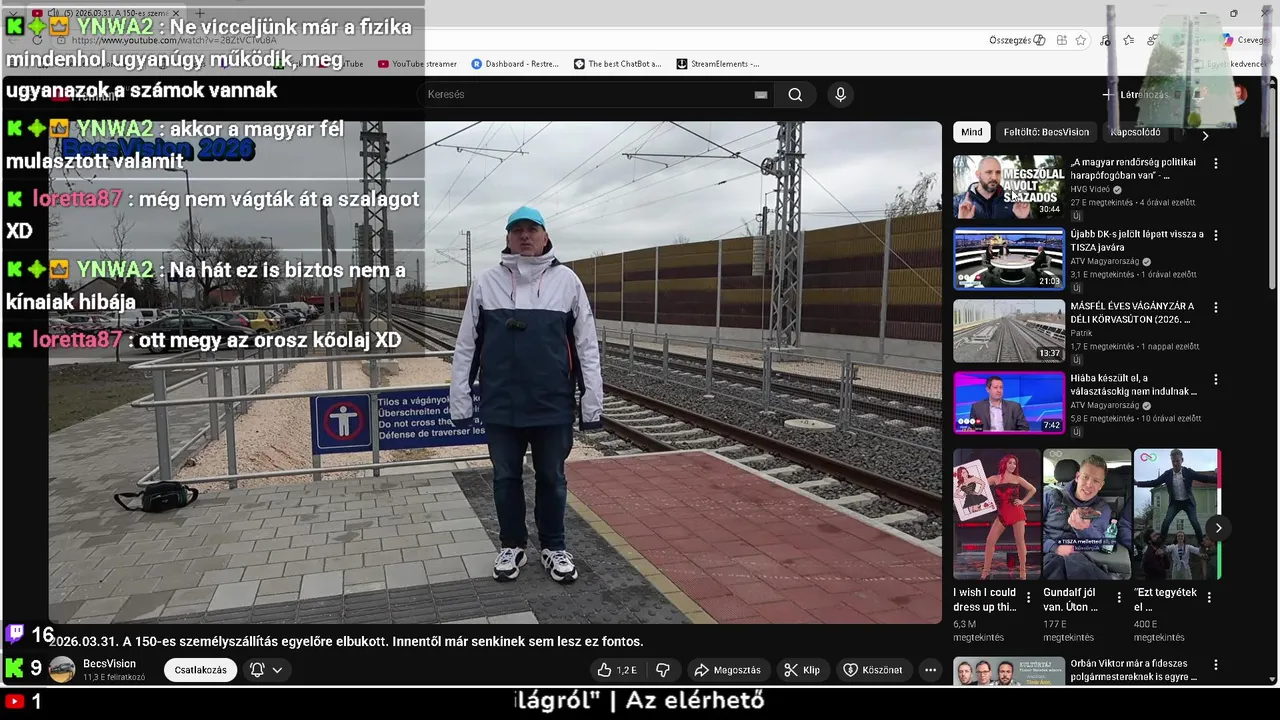The height and width of the screenshot is (720, 1280).
Task: Open the Csevegés Copilot button
Action: [1244, 40]
